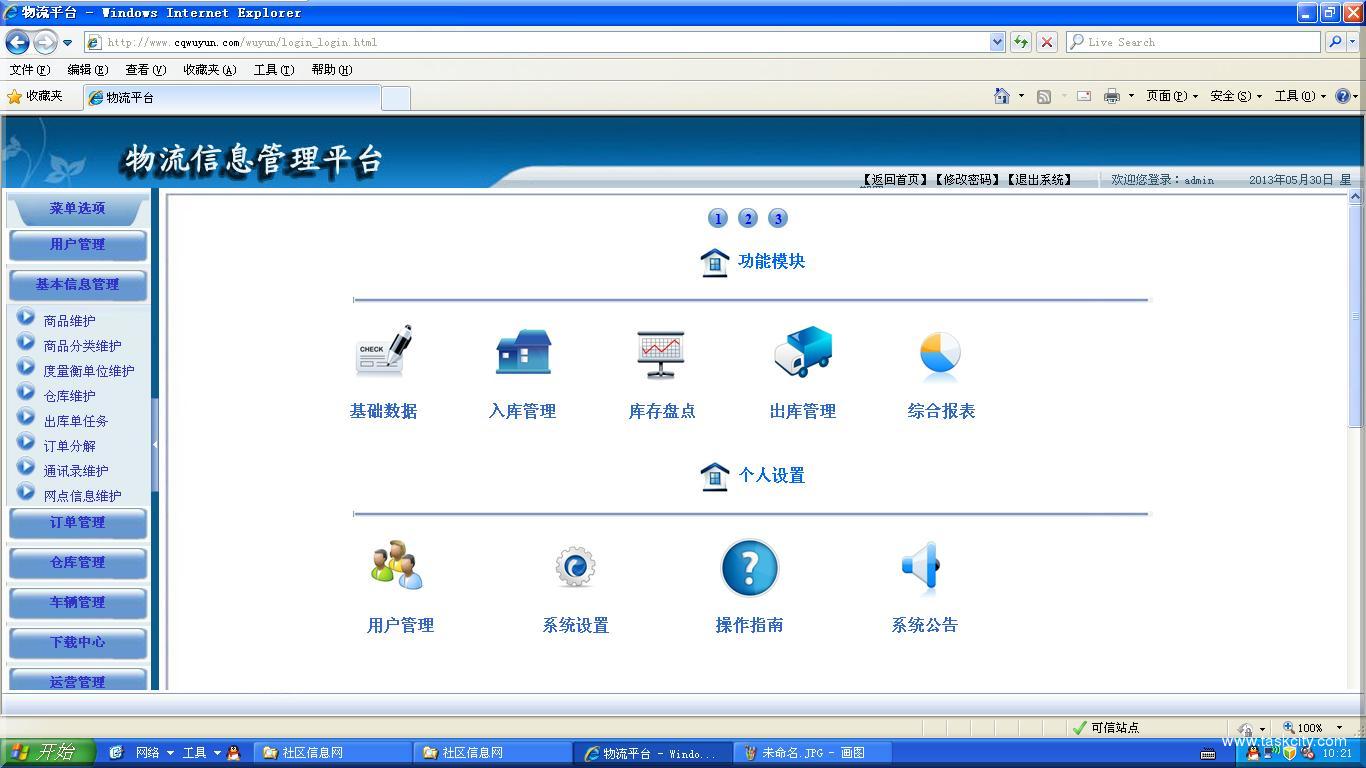The image size is (1366, 768).
Task: Select page 1 circle button
Action: coord(718,218)
